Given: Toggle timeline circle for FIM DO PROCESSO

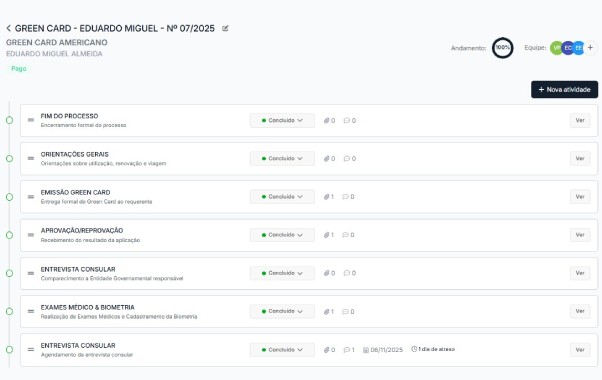Looking at the screenshot, I should (x=10, y=120).
